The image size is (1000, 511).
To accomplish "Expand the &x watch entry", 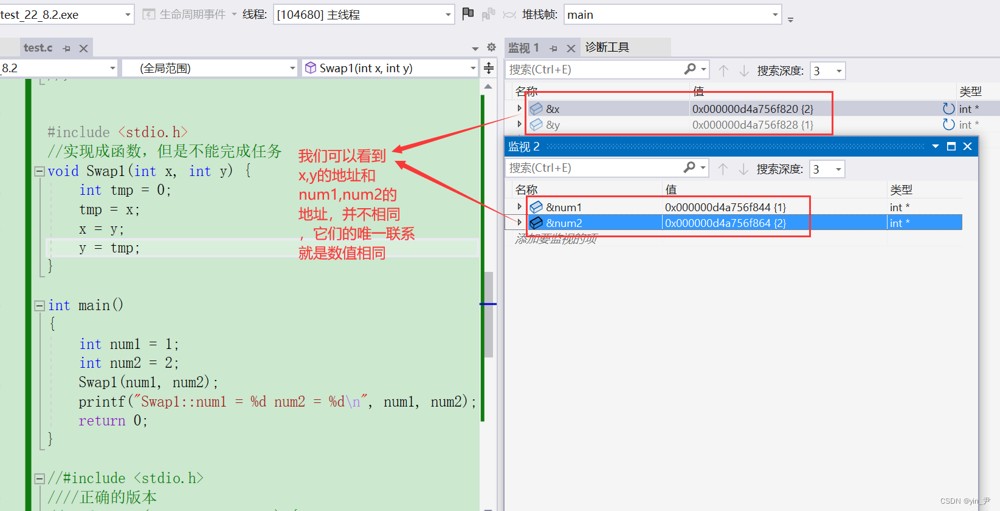I will tap(519, 108).
